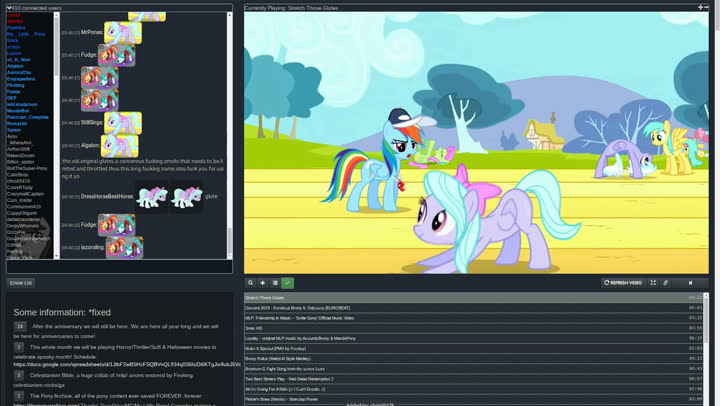
Task: Click the Refresh Video button
Action: coord(623,283)
